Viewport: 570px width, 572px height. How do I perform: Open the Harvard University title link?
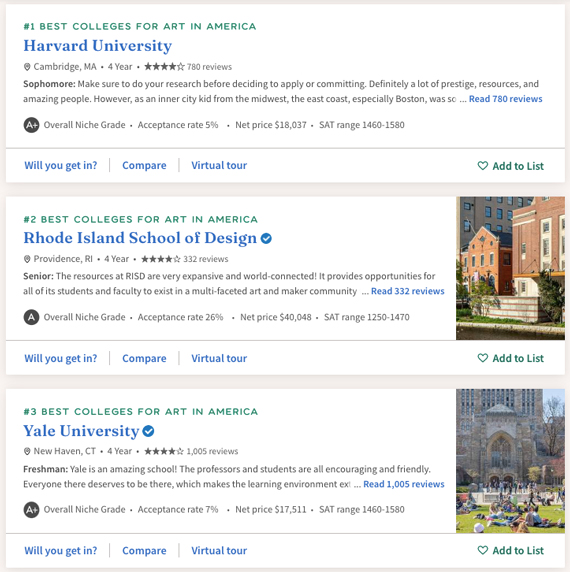click(x=97, y=46)
